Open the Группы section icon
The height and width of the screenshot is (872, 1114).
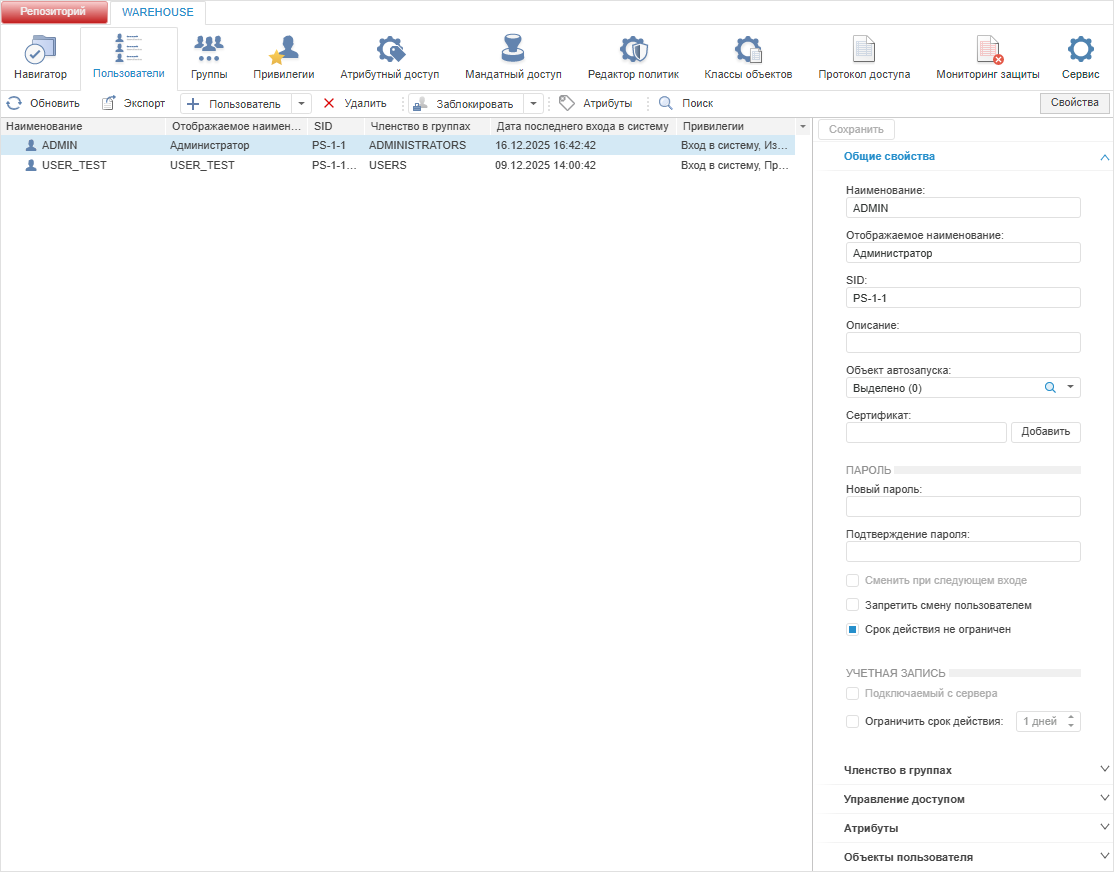[x=209, y=49]
